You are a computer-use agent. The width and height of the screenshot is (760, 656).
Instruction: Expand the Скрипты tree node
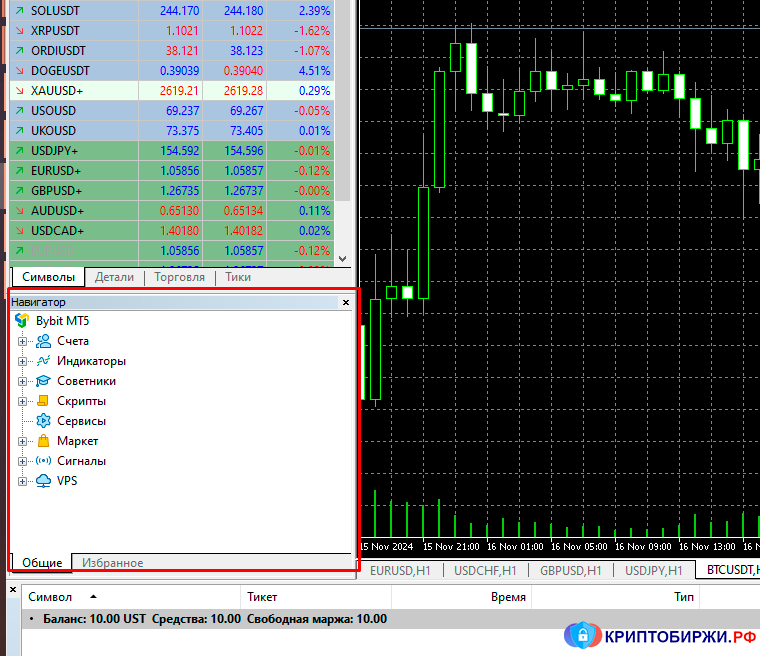[22, 401]
